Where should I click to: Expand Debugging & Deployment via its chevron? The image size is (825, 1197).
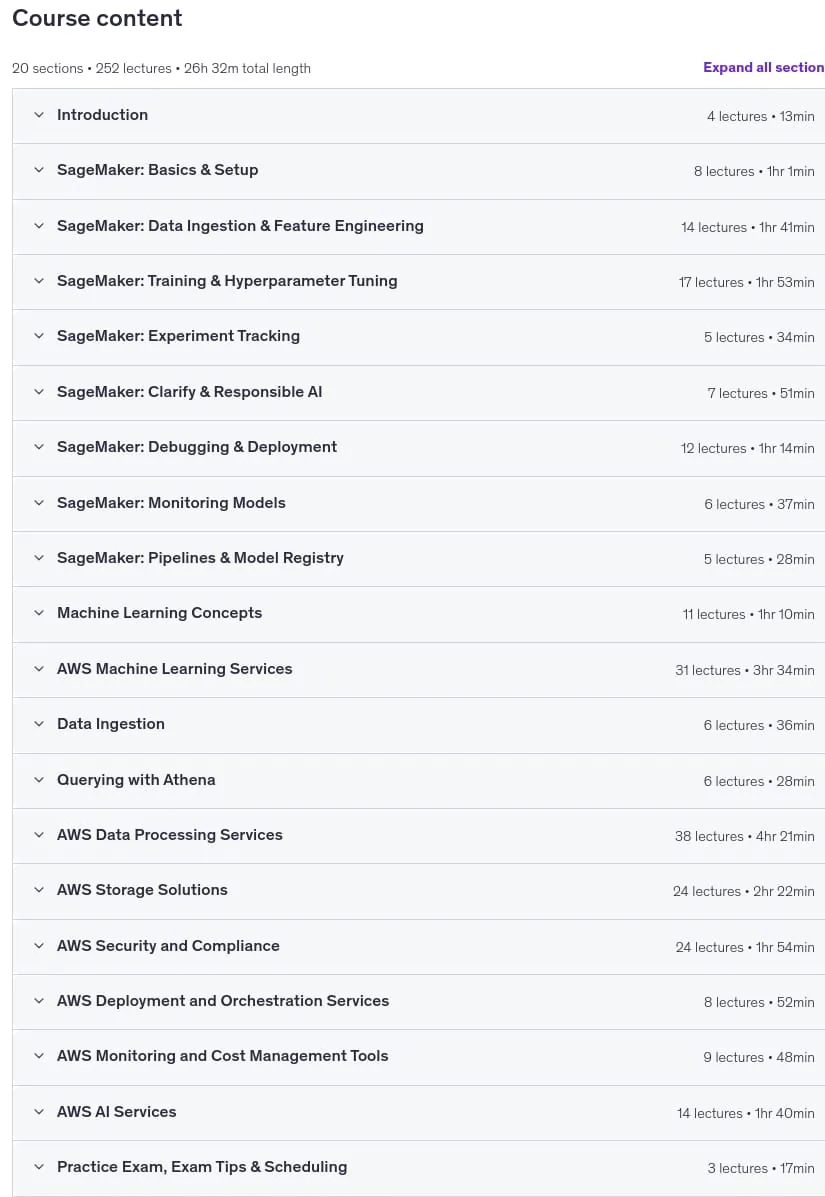[39, 447]
